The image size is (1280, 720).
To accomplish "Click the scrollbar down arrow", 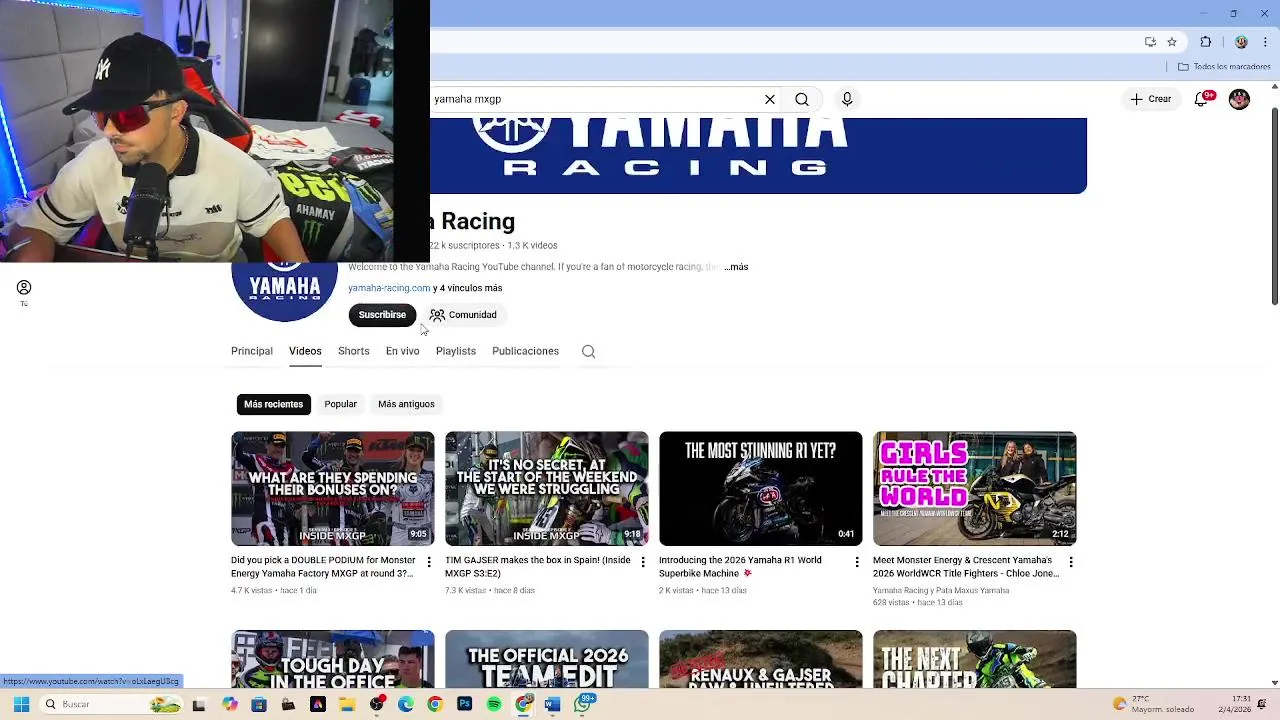I will 1274,683.
